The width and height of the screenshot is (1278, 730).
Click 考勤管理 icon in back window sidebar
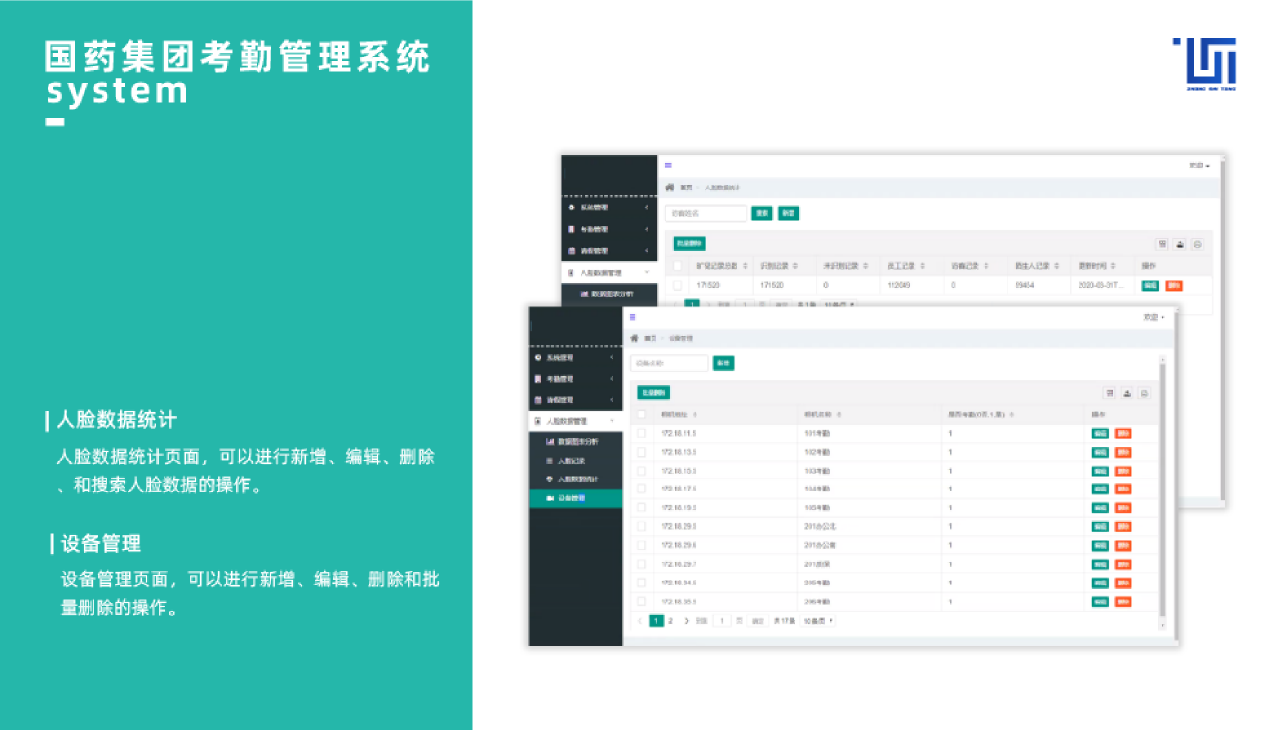tap(571, 229)
